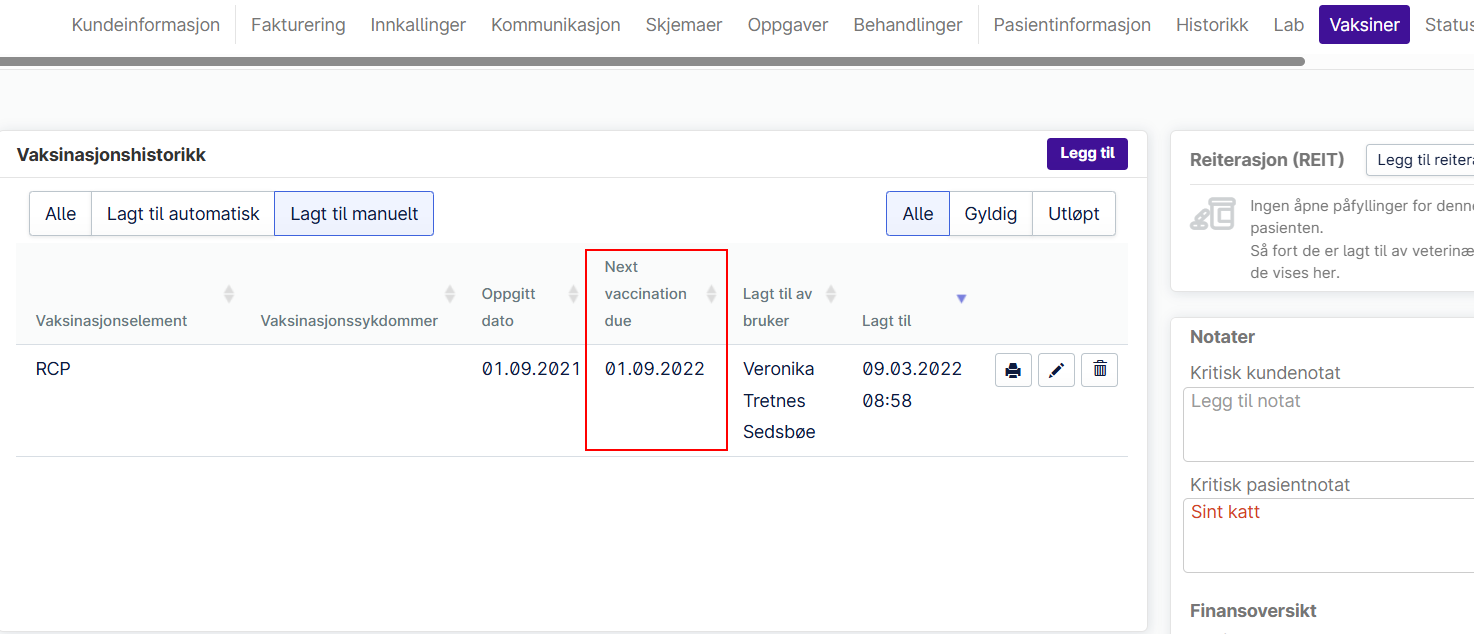
Task: Switch to the Fakturering tab
Action: tap(298, 25)
